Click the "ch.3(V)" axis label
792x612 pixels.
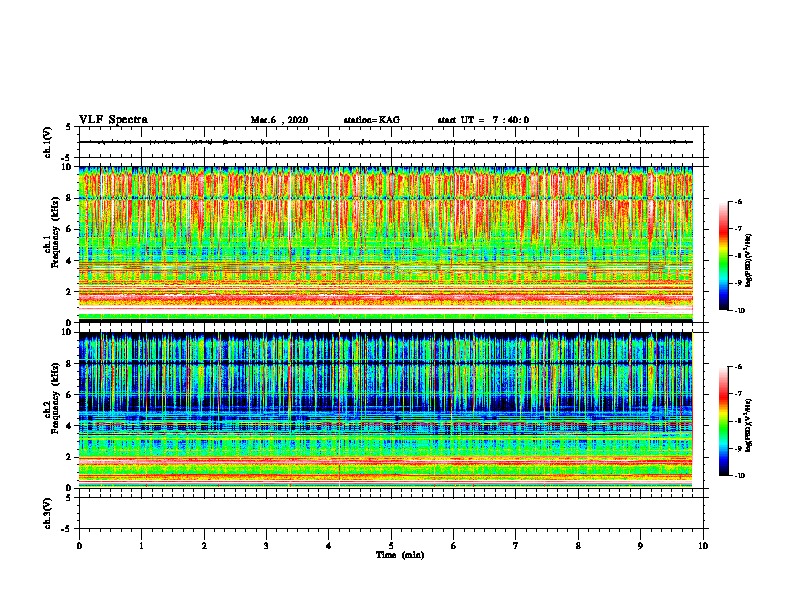pyautogui.click(x=47, y=513)
